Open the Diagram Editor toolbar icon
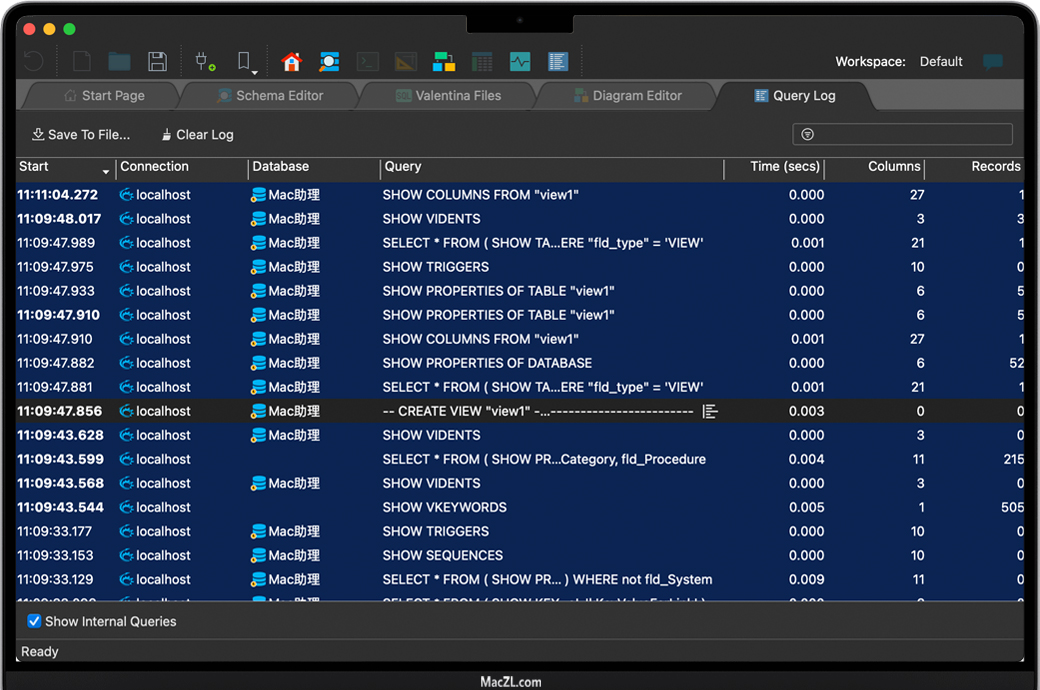The height and width of the screenshot is (690, 1040). pyautogui.click(x=444, y=62)
